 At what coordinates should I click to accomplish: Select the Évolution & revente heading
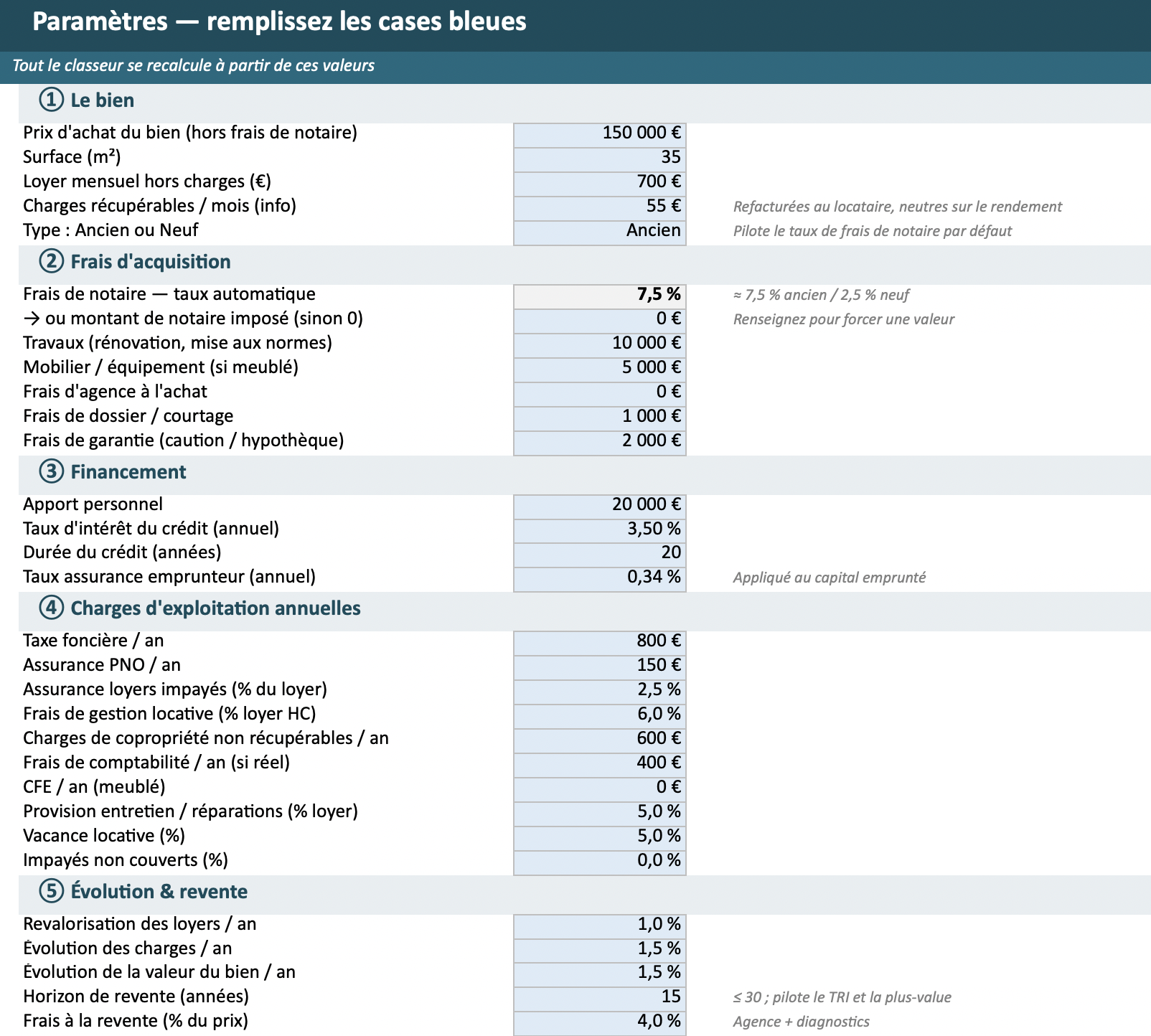[144, 892]
